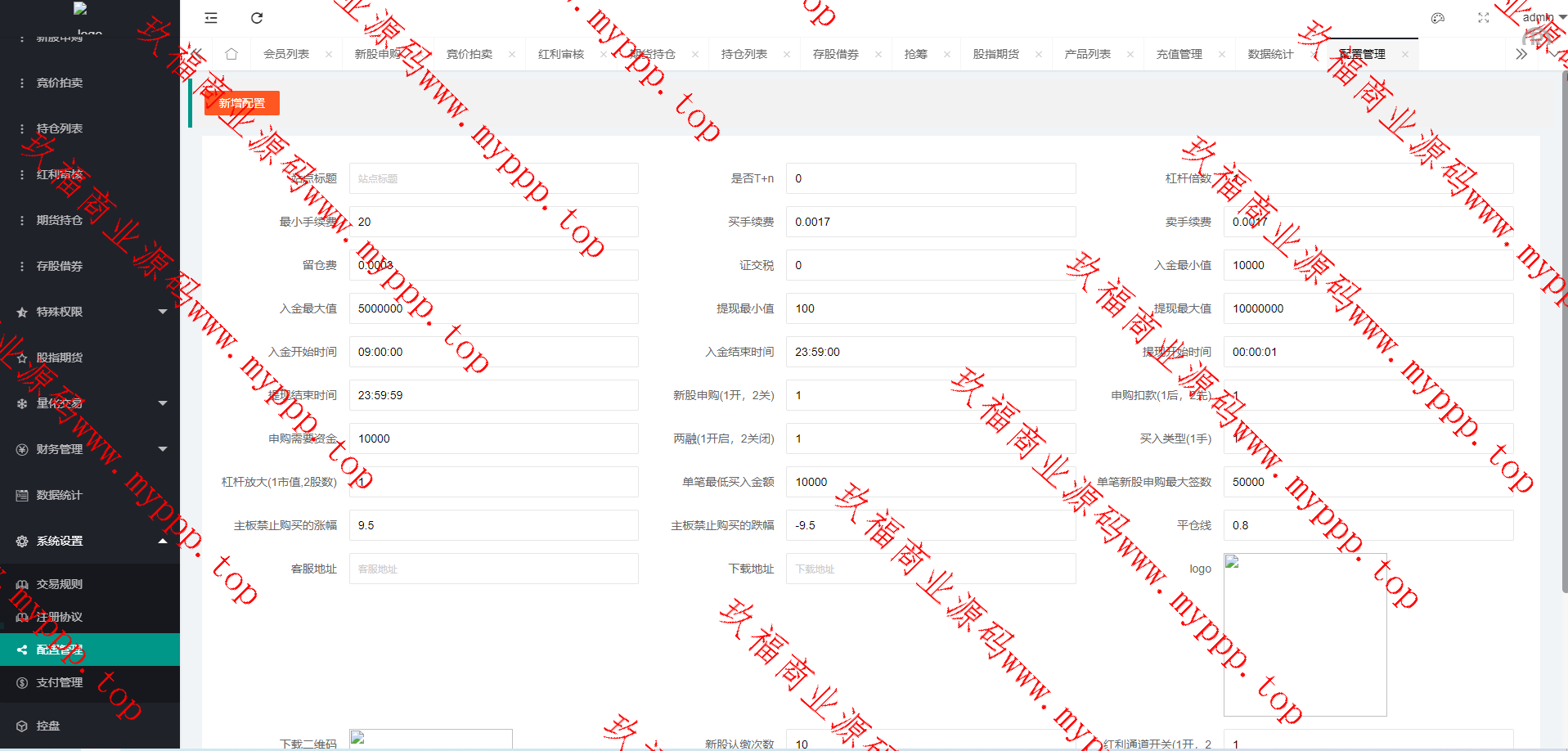Collapse the 系统设置 sidebar menu
This screenshot has height=751, width=1568.
click(90, 541)
